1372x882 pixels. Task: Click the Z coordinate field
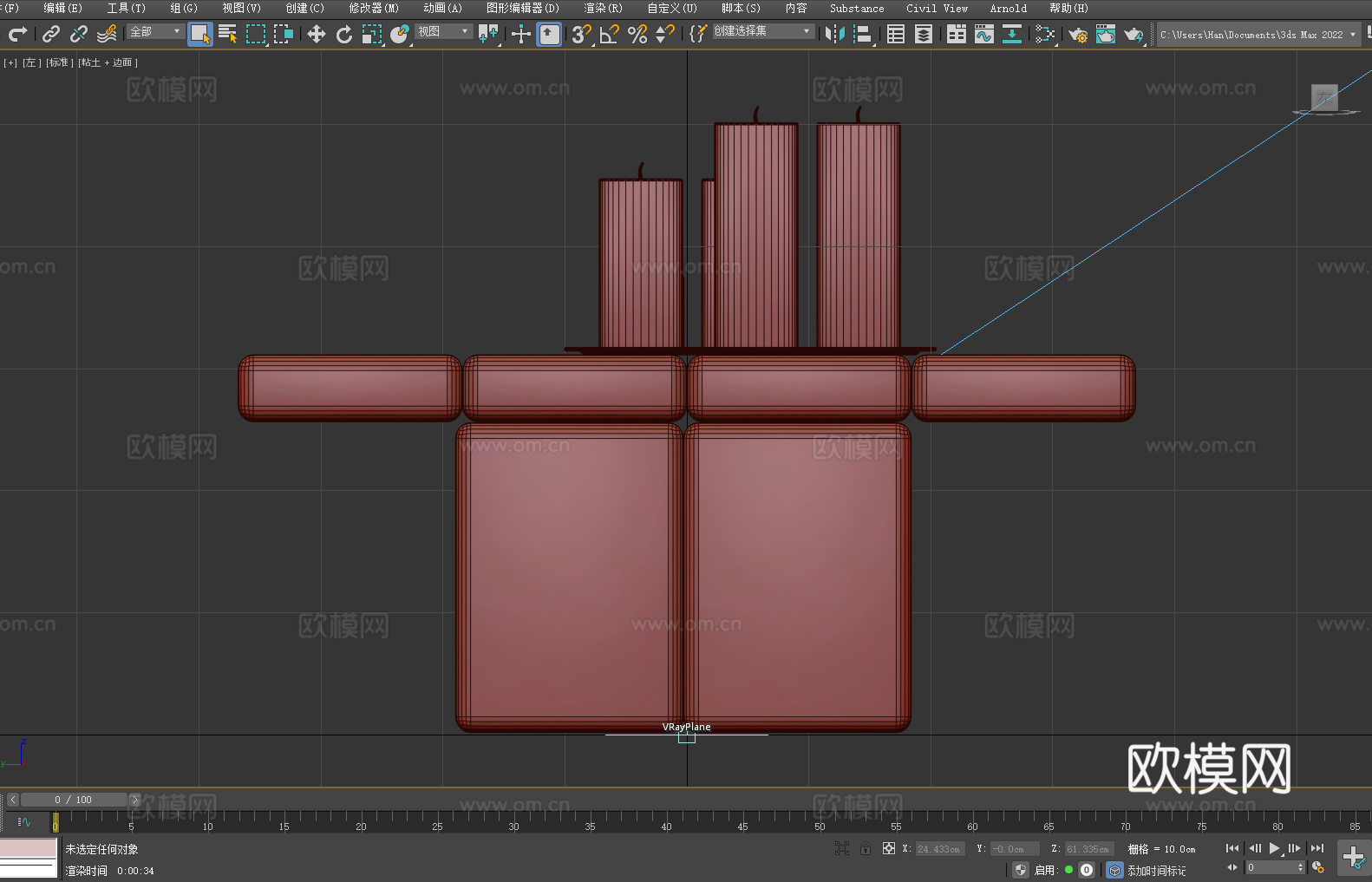[x=1088, y=849]
